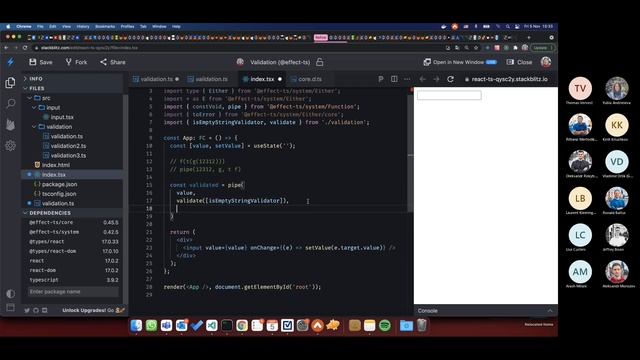
Task: Open Microsoft Teams from the dock
Action: (x=166, y=325)
